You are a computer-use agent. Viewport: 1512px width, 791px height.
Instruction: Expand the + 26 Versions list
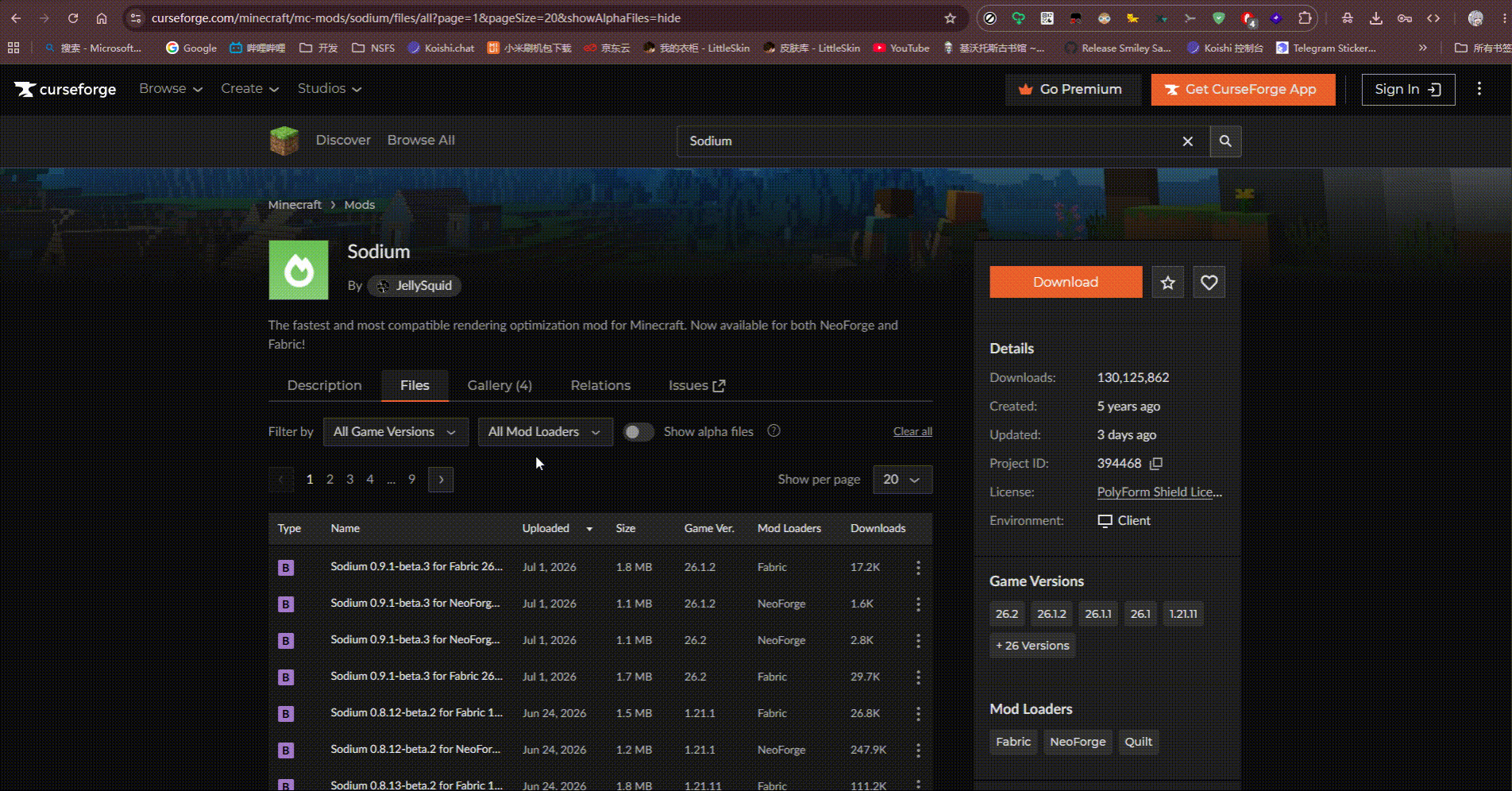1032,646
